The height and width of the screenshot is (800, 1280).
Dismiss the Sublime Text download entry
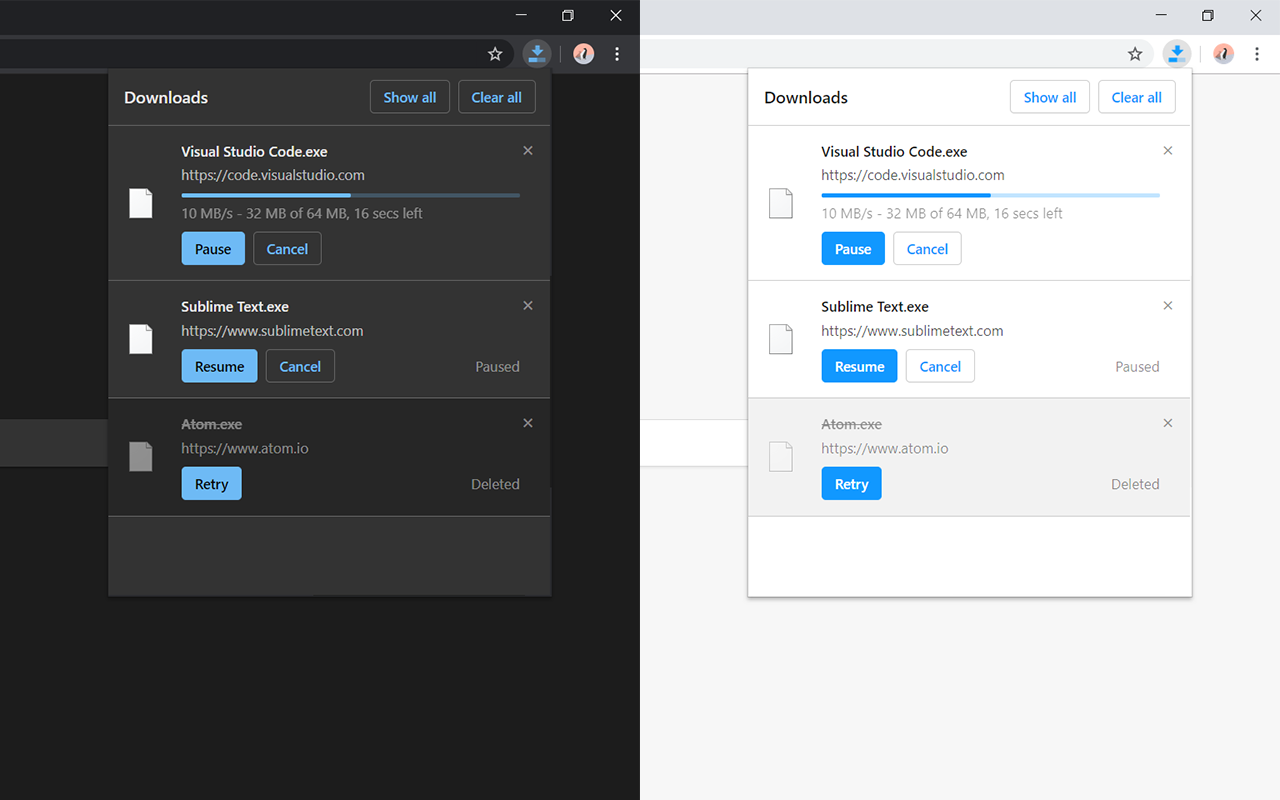tap(528, 305)
